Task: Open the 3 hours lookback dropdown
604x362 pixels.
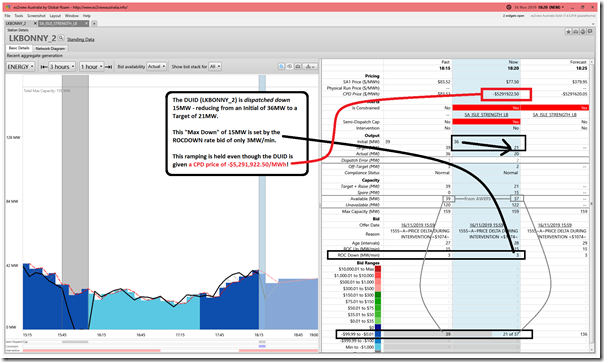Action: tap(62, 67)
